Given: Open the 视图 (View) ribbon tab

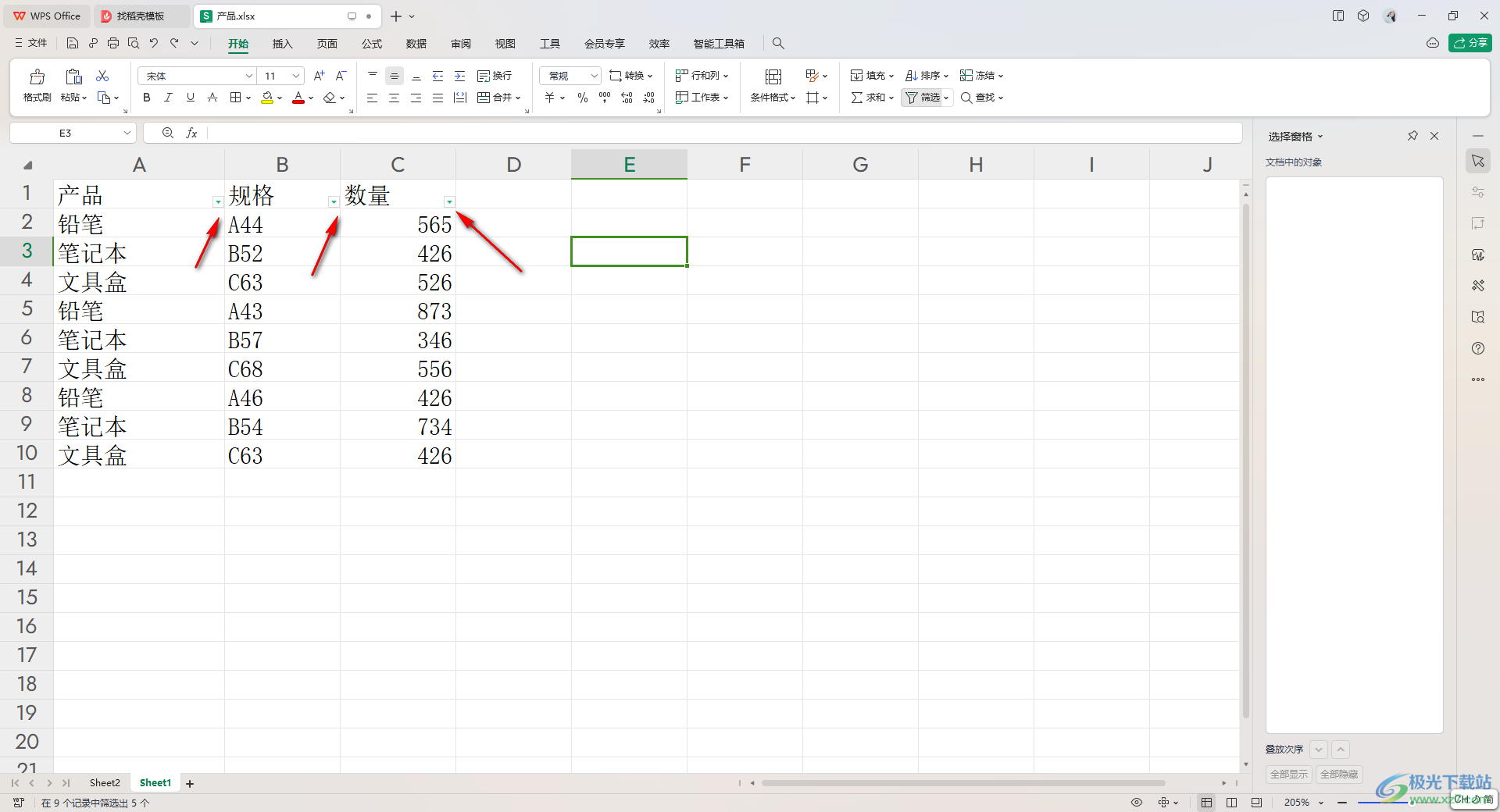Looking at the screenshot, I should point(505,44).
